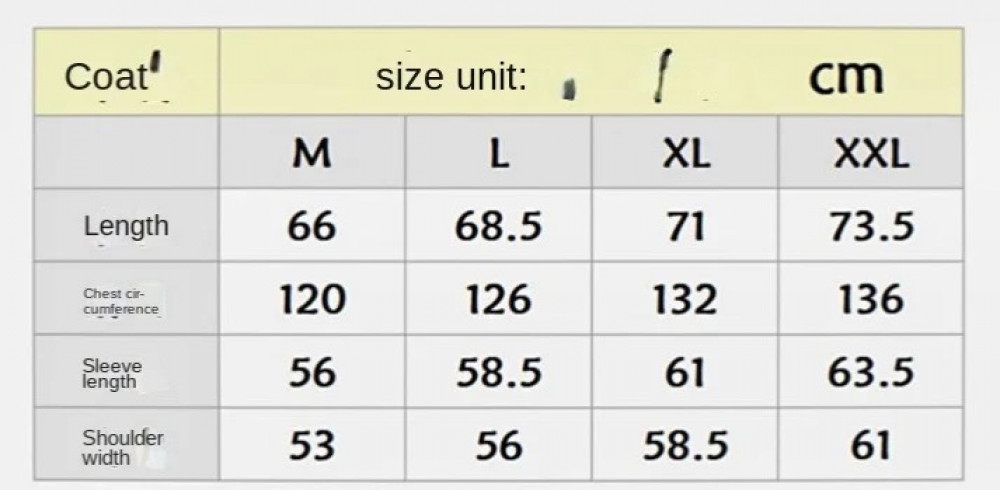Click the Length value 68.5 for L
Screen dimensions: 1000x490
pos(499,227)
